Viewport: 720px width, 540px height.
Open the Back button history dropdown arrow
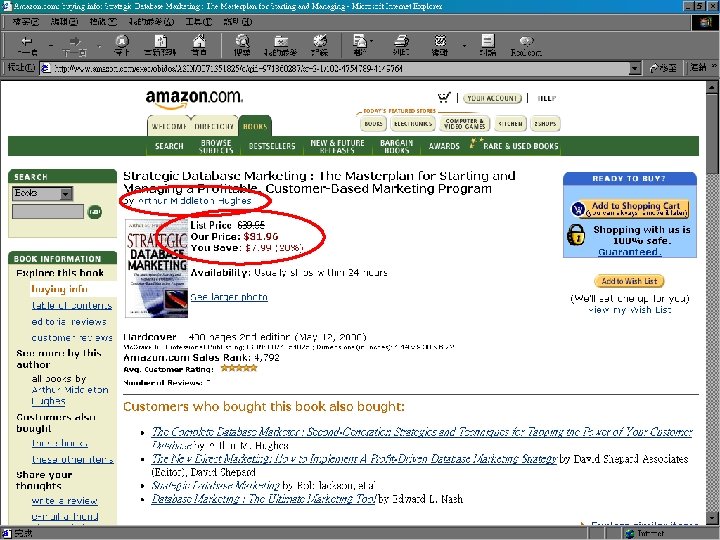(51, 45)
